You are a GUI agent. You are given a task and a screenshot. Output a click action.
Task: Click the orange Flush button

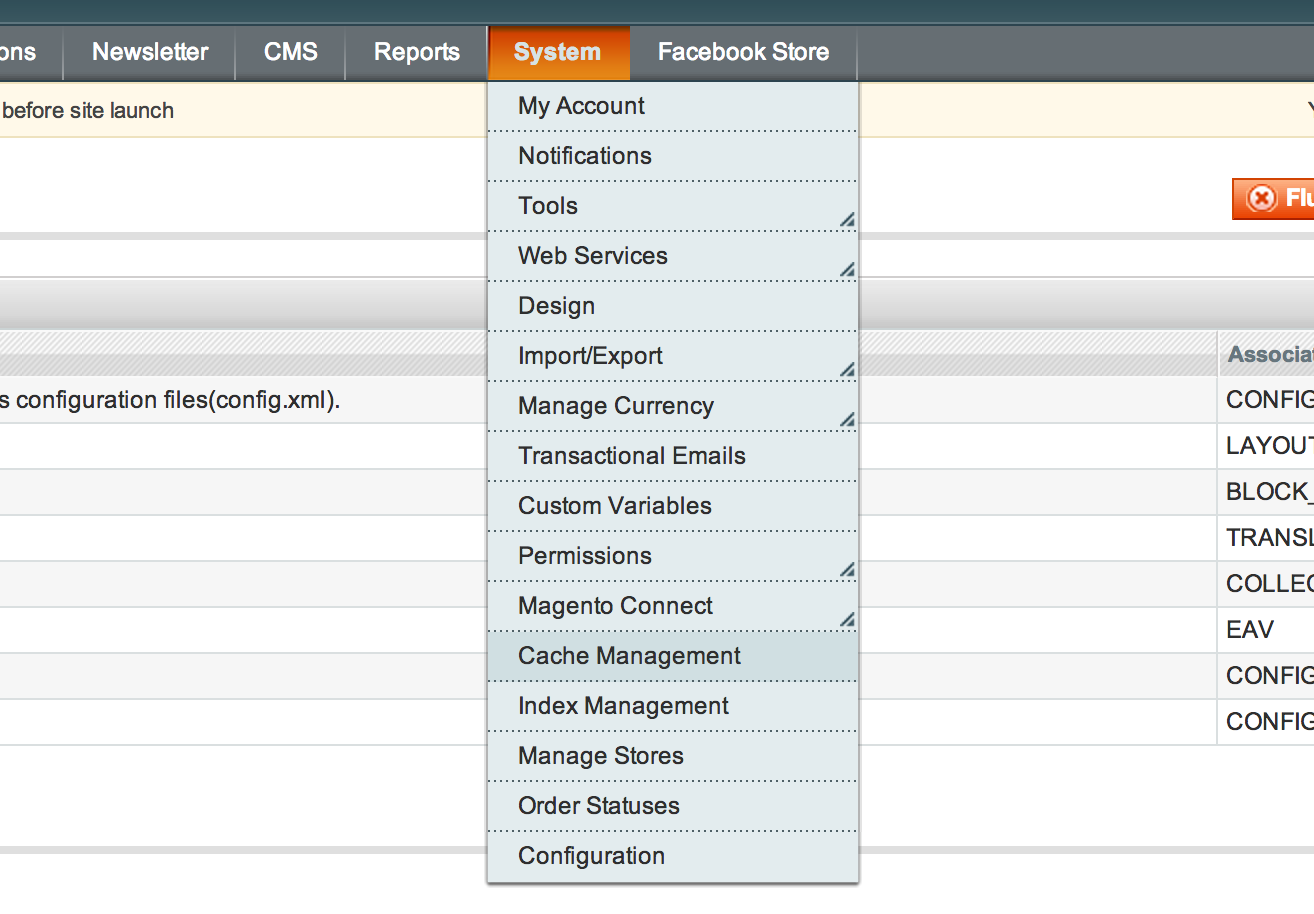click(1273, 199)
